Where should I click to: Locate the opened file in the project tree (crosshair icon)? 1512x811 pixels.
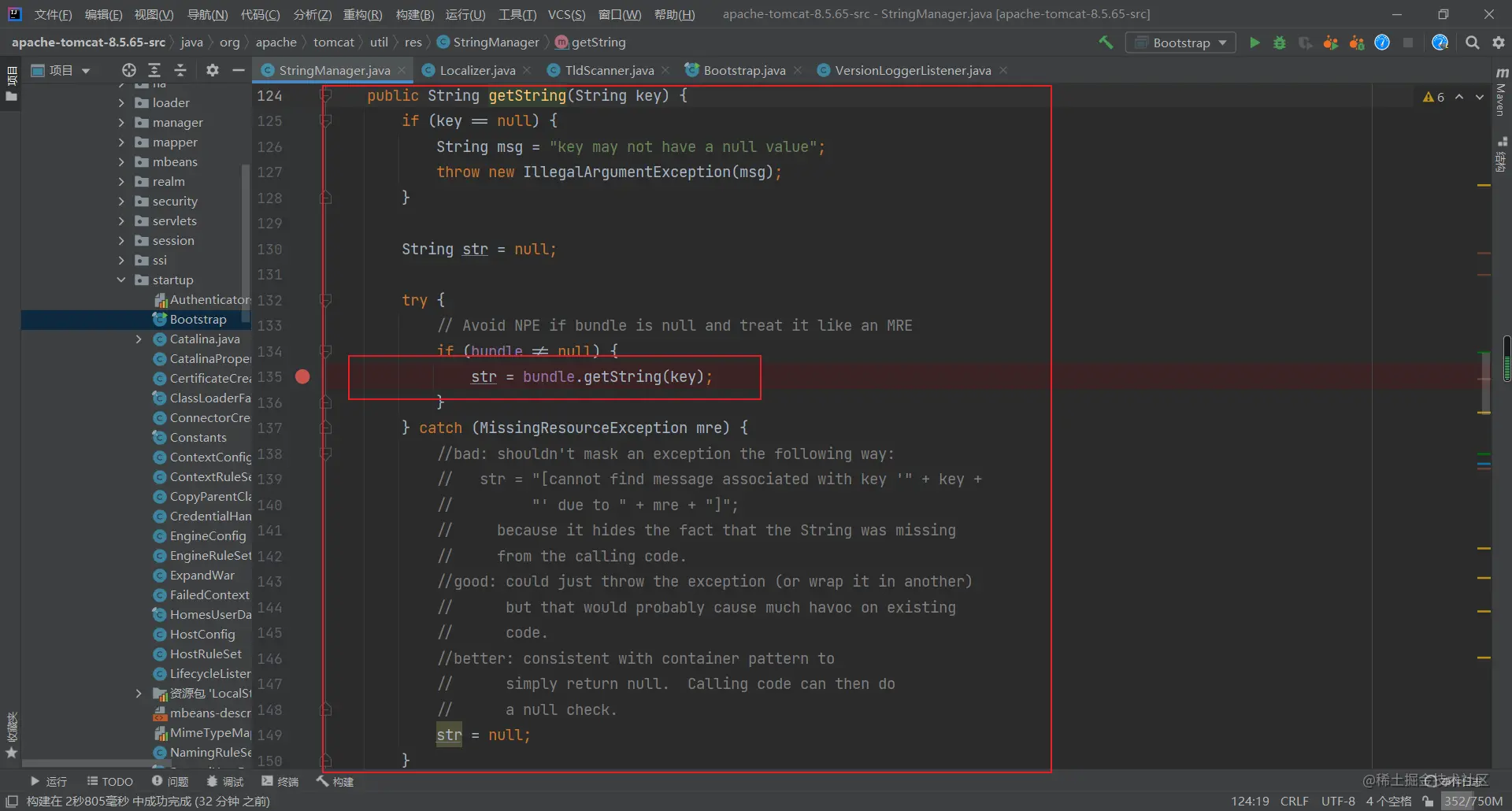[x=129, y=70]
